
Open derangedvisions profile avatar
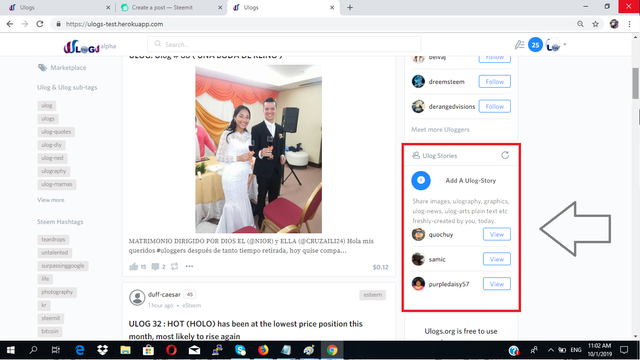(x=418, y=107)
